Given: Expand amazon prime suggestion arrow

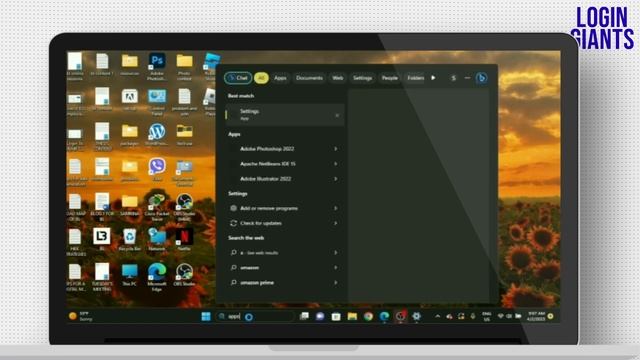Looking at the screenshot, I should 336,282.
